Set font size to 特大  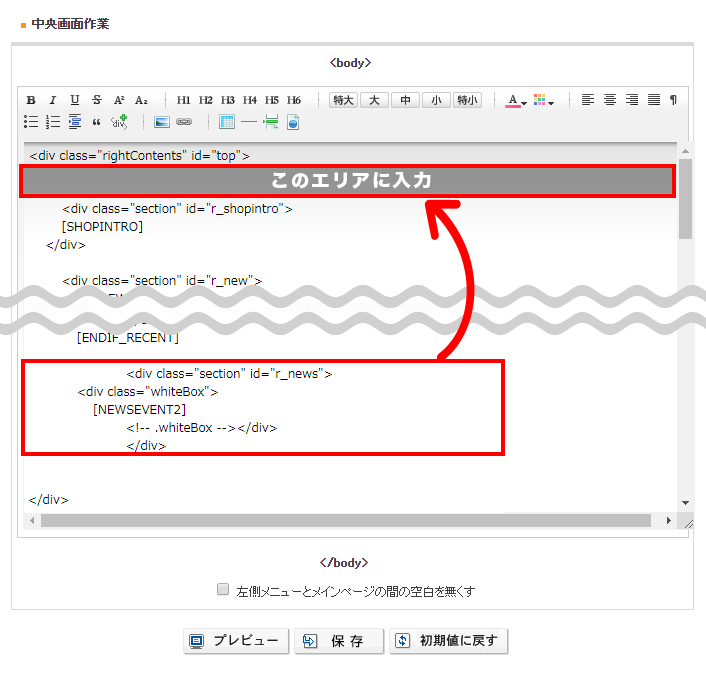(x=344, y=100)
